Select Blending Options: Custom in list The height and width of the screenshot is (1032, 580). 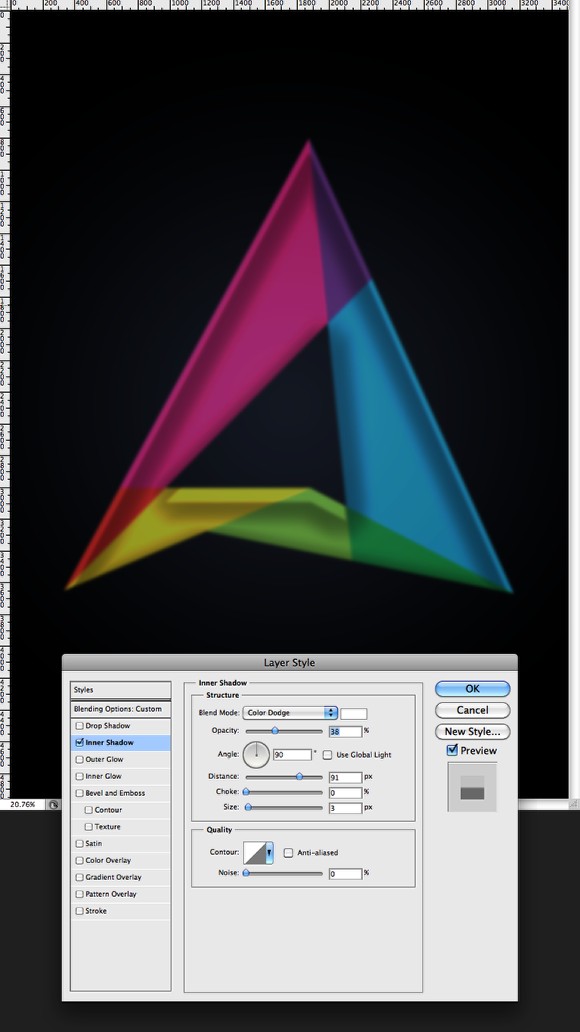point(120,709)
